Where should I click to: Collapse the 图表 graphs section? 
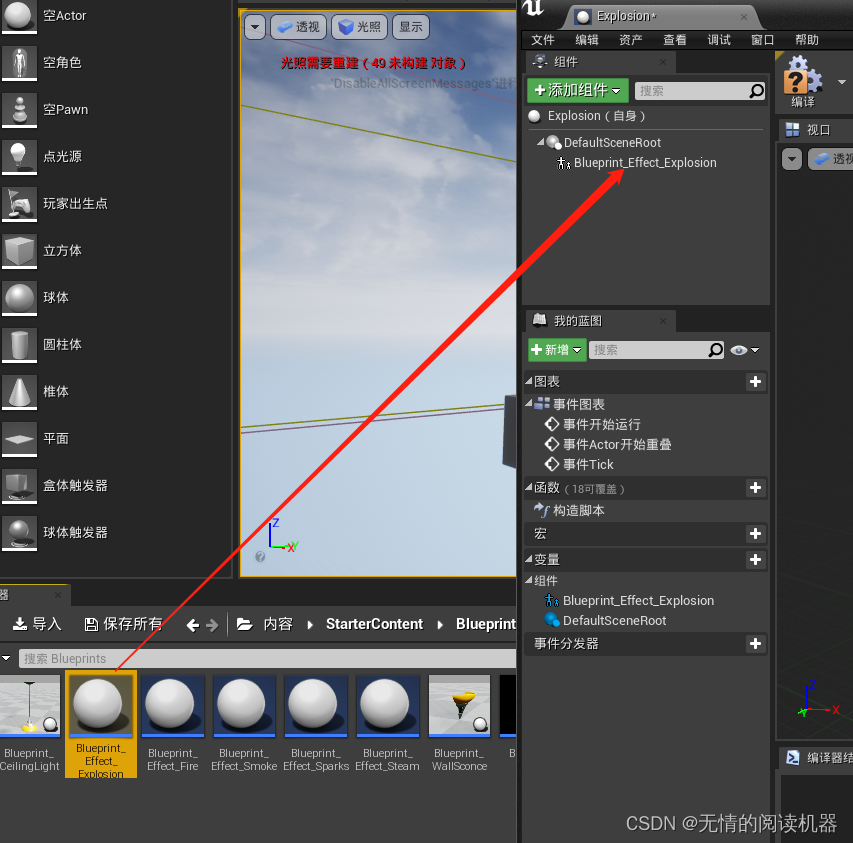point(529,381)
